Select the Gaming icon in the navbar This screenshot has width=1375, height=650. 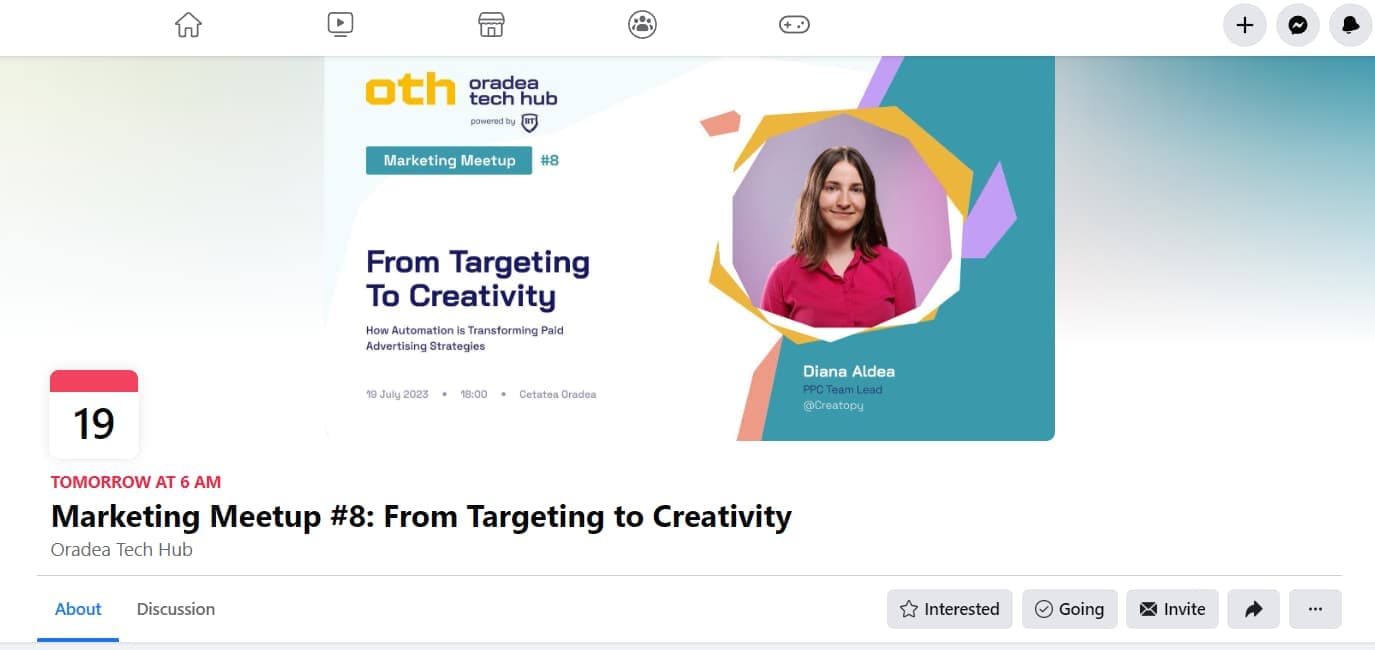(793, 23)
